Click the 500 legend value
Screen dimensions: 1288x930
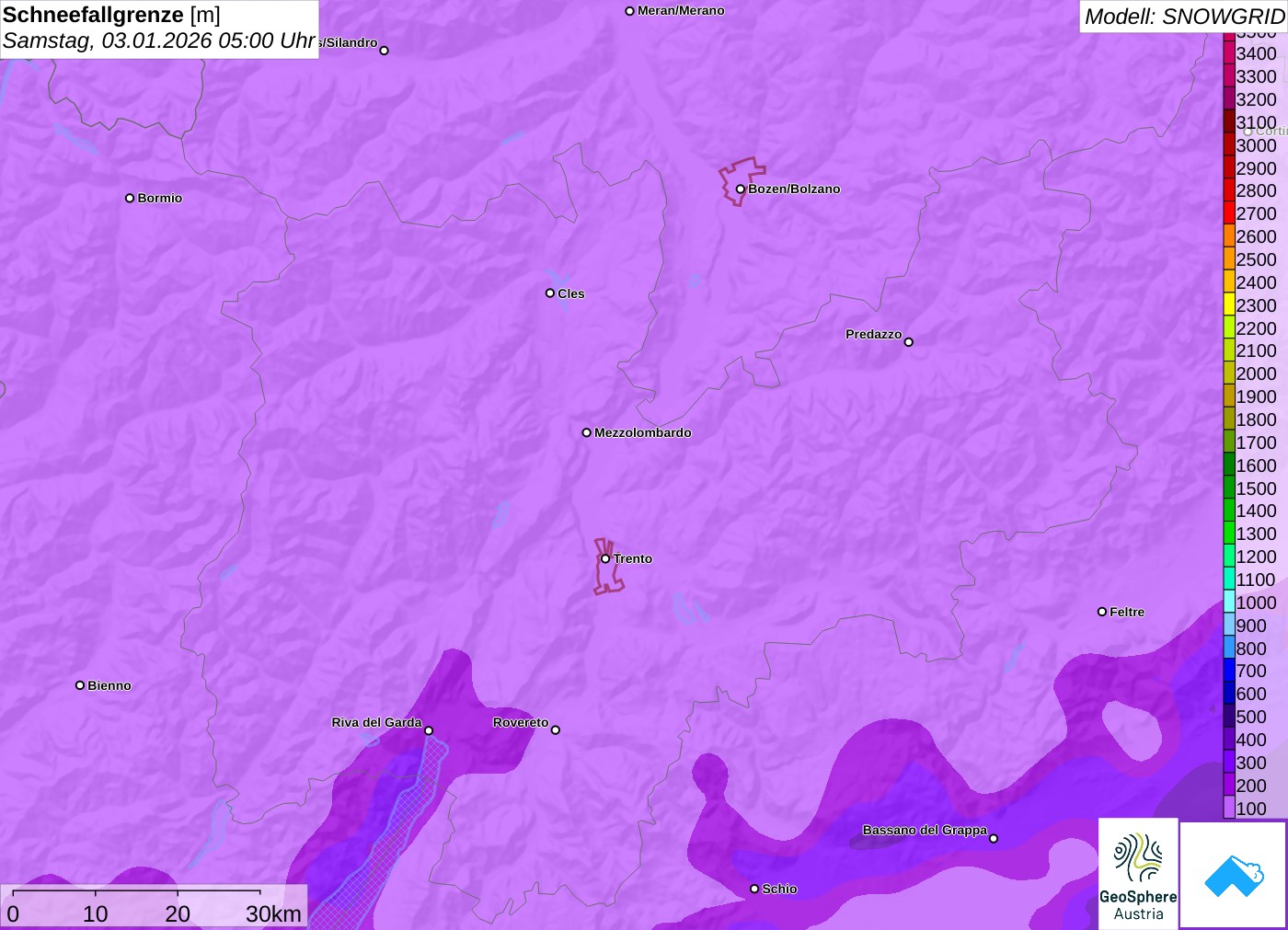1251,717
